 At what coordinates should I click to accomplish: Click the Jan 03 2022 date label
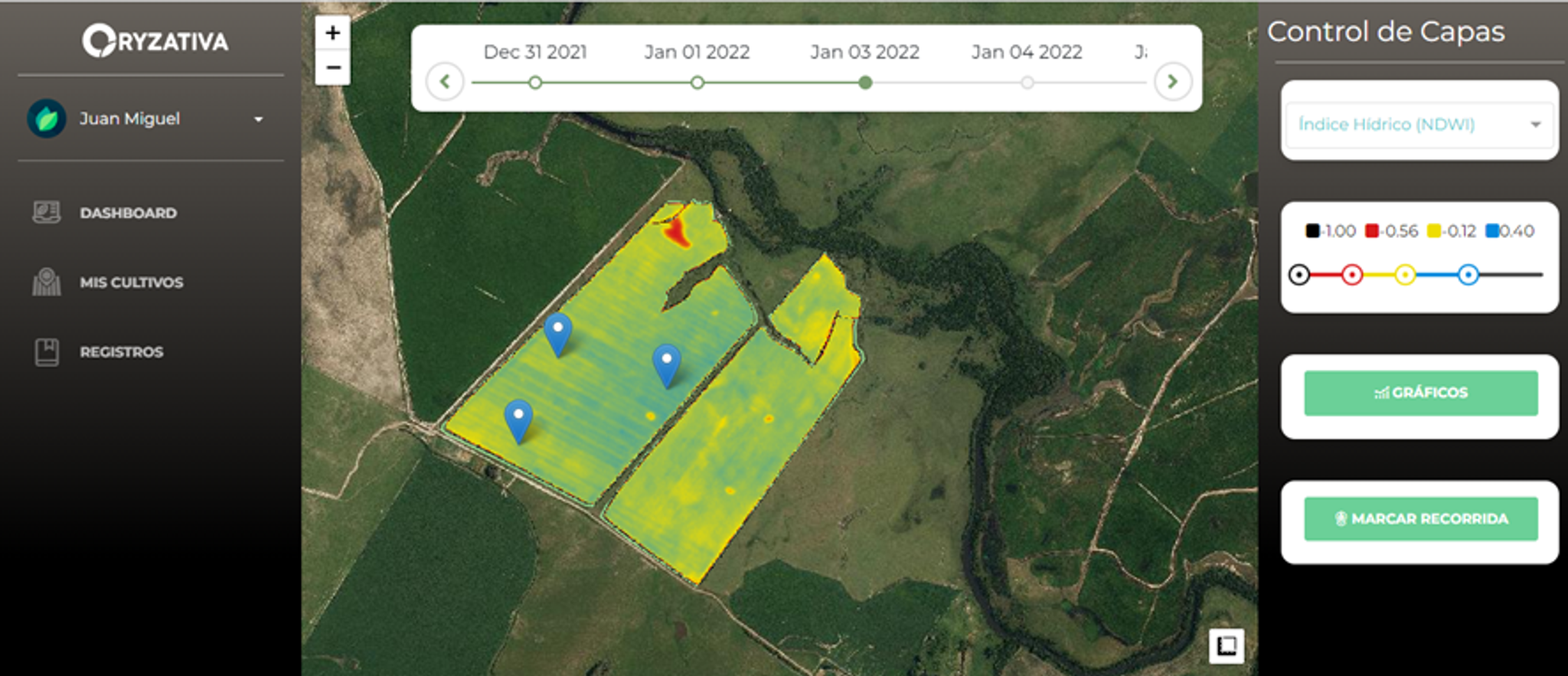tap(865, 52)
